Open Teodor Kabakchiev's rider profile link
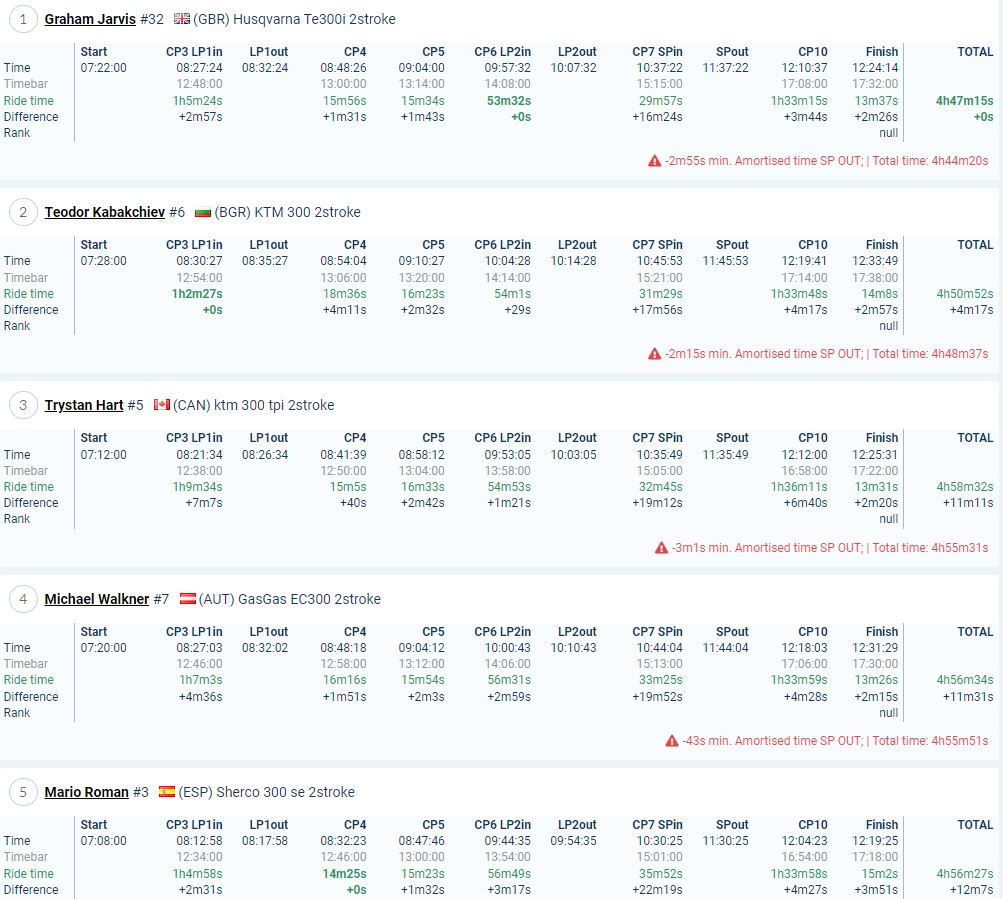The height and width of the screenshot is (899, 1003). 105,212
